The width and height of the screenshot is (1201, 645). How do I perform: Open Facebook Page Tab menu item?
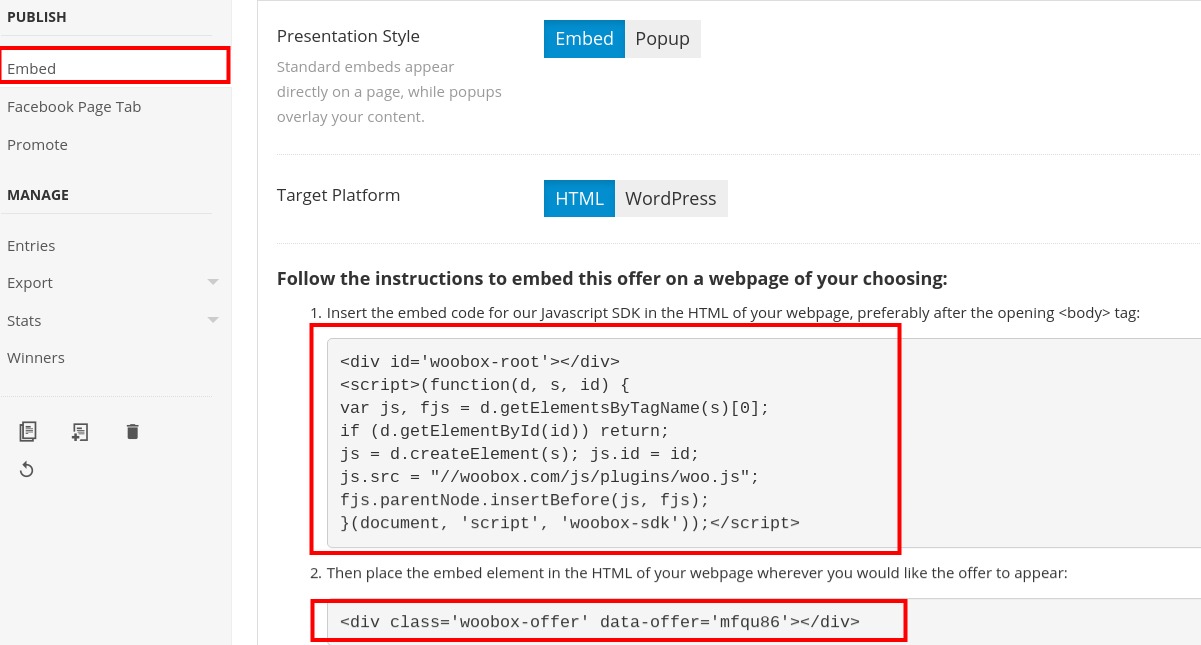pos(74,107)
